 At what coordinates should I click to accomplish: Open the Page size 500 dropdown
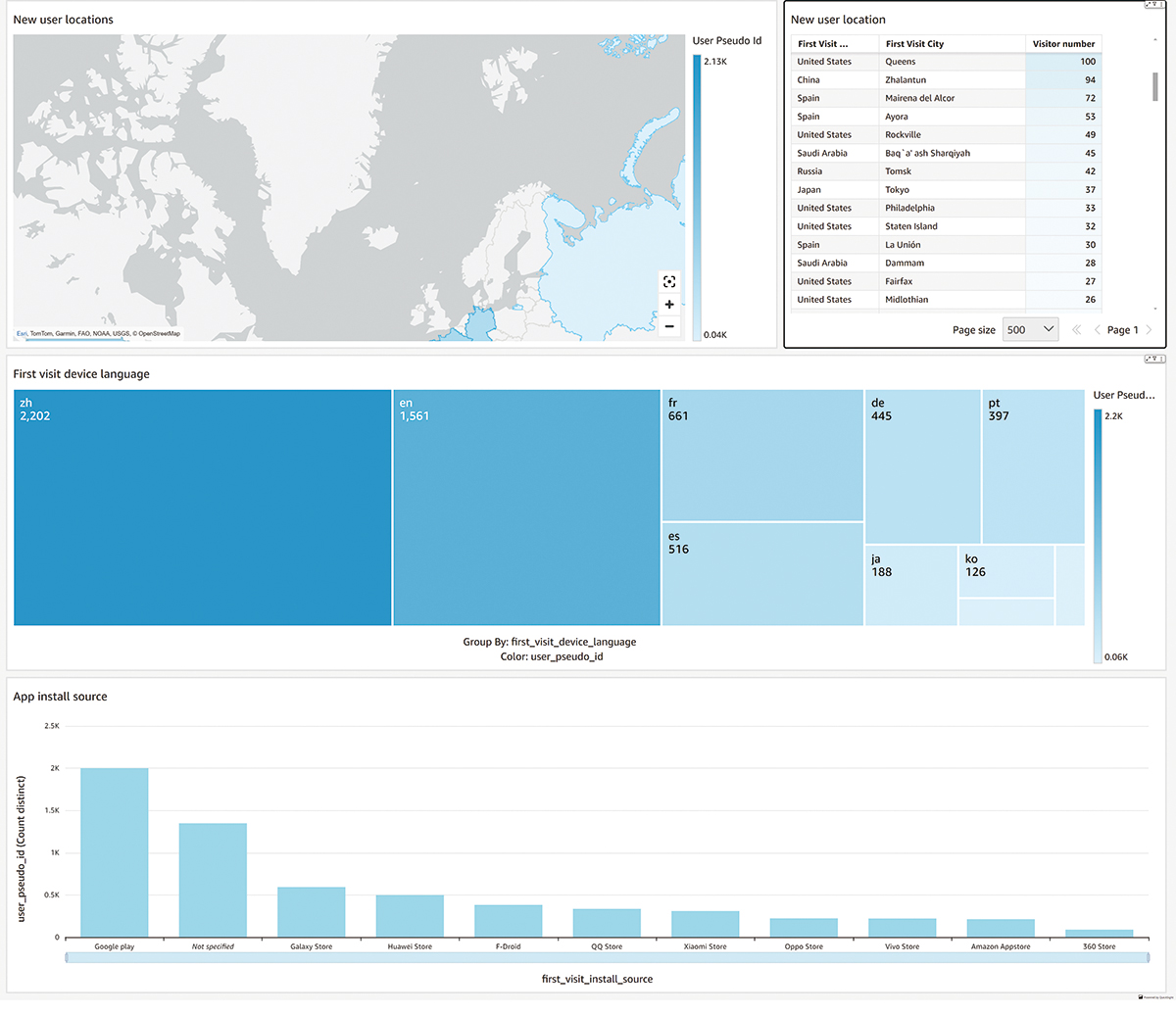click(x=1030, y=330)
